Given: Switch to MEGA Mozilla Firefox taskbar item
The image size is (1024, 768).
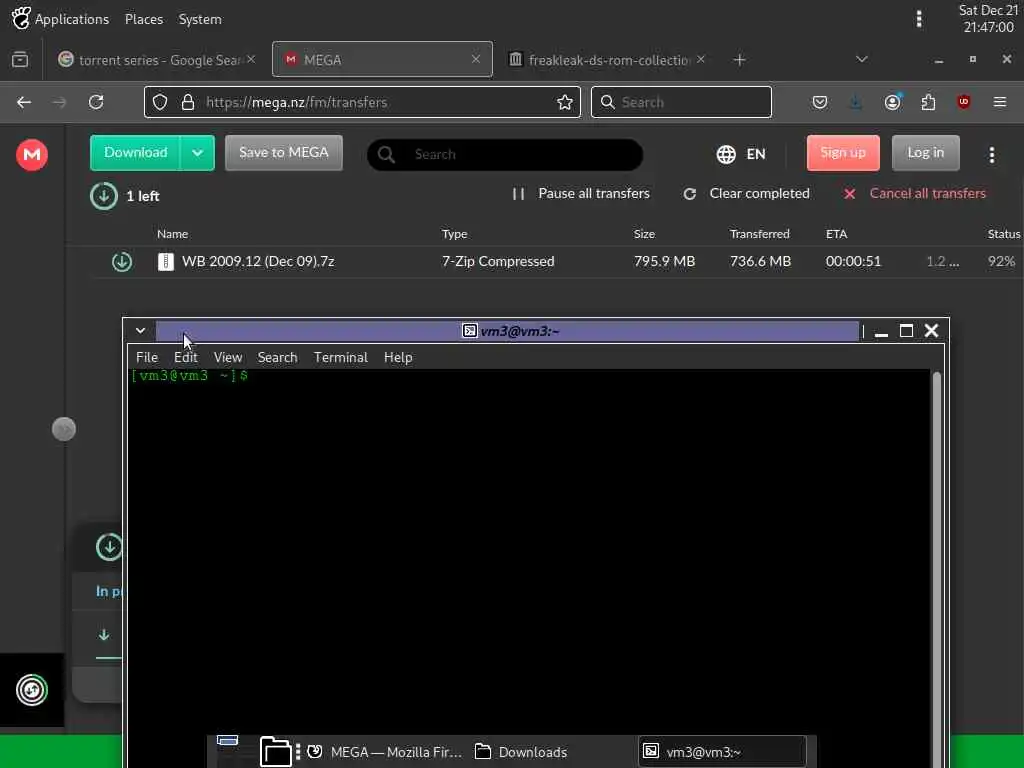Looking at the screenshot, I should (384, 752).
